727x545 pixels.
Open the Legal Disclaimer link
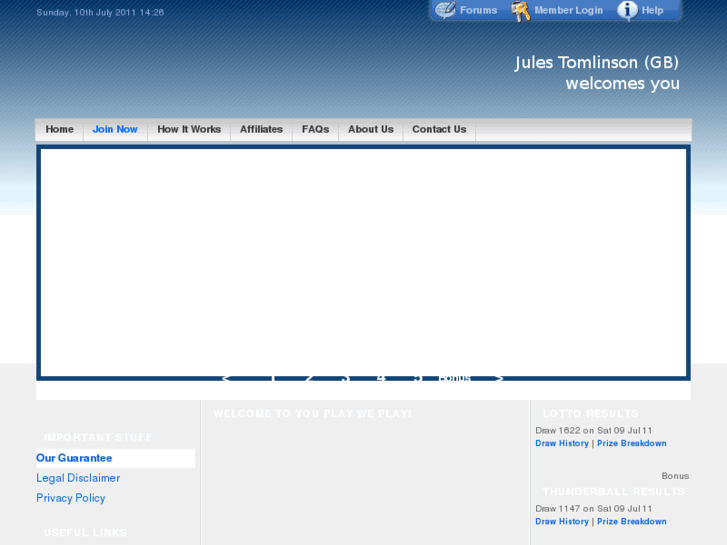pos(78,478)
